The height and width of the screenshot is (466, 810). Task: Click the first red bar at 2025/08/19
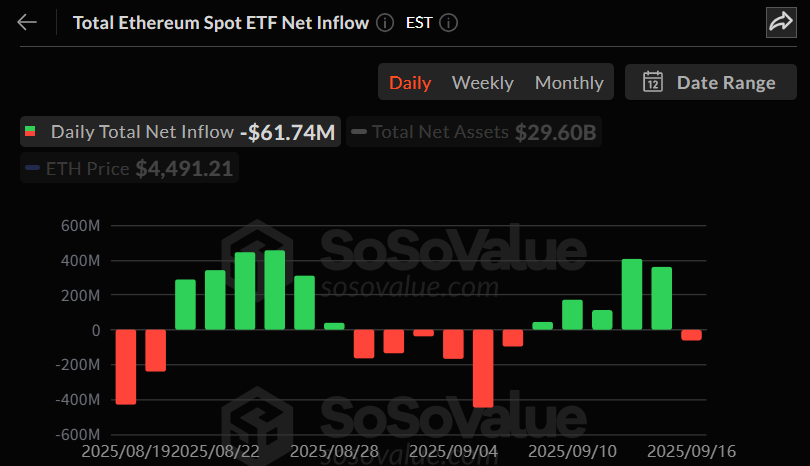pos(126,367)
